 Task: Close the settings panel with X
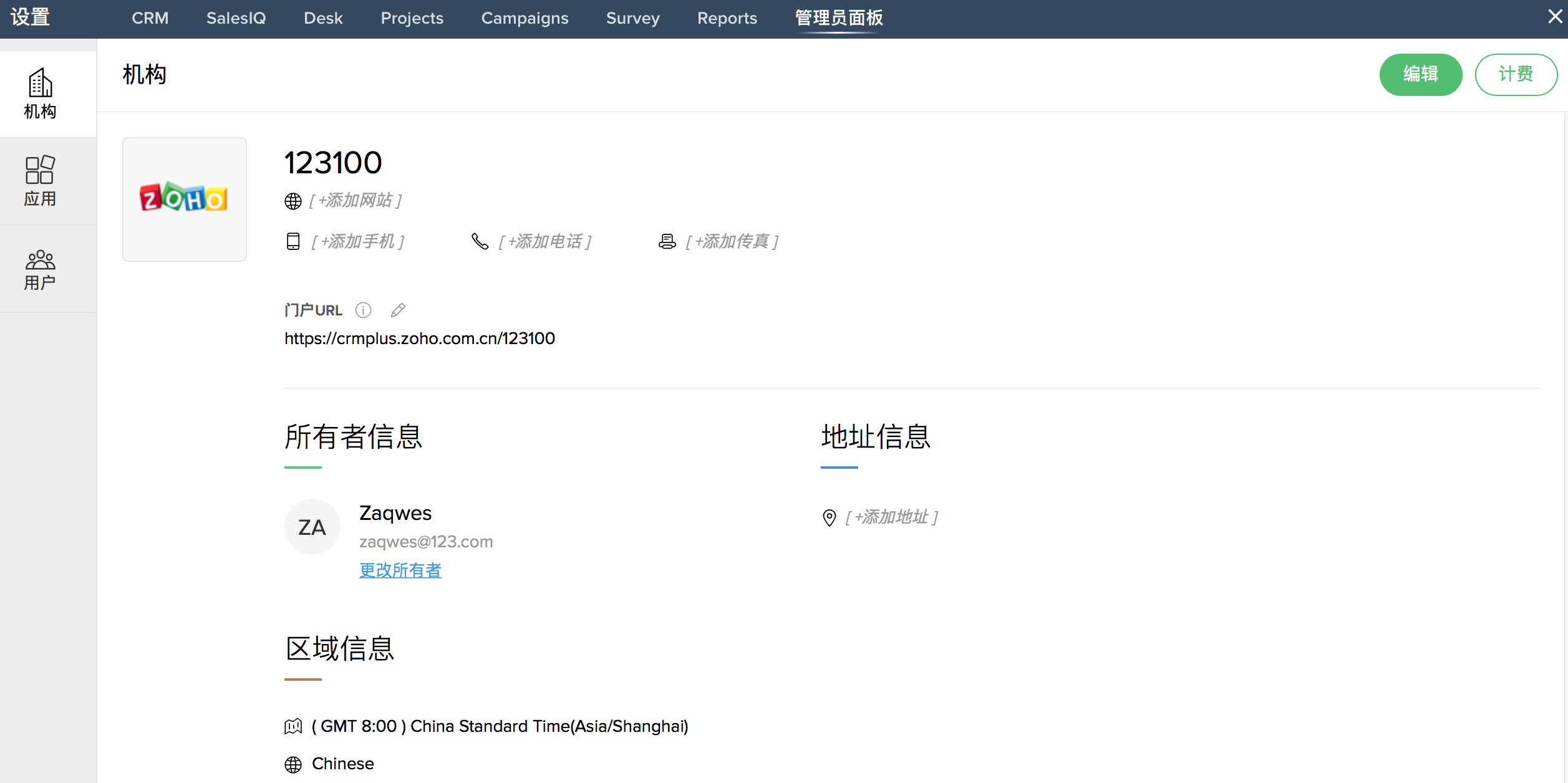[x=1555, y=17]
